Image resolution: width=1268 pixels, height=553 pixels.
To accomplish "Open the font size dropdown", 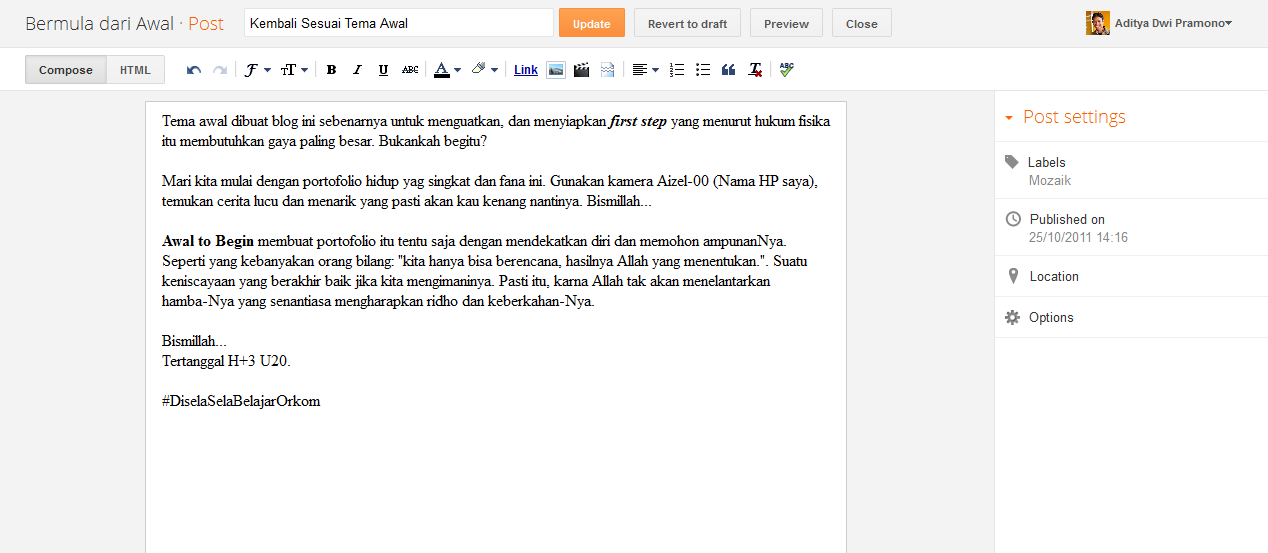I will coord(293,70).
